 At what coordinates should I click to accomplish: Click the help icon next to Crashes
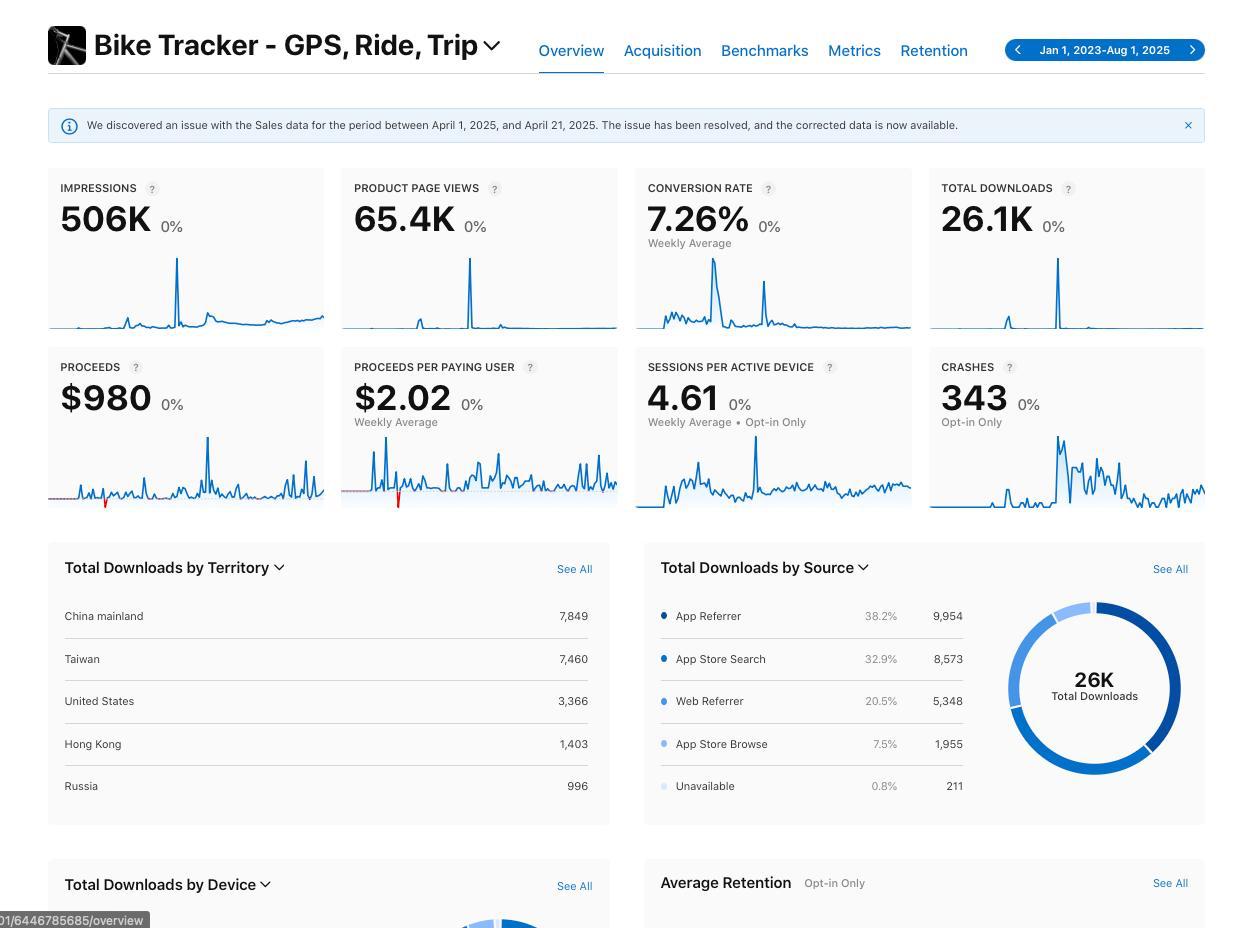(x=1009, y=367)
